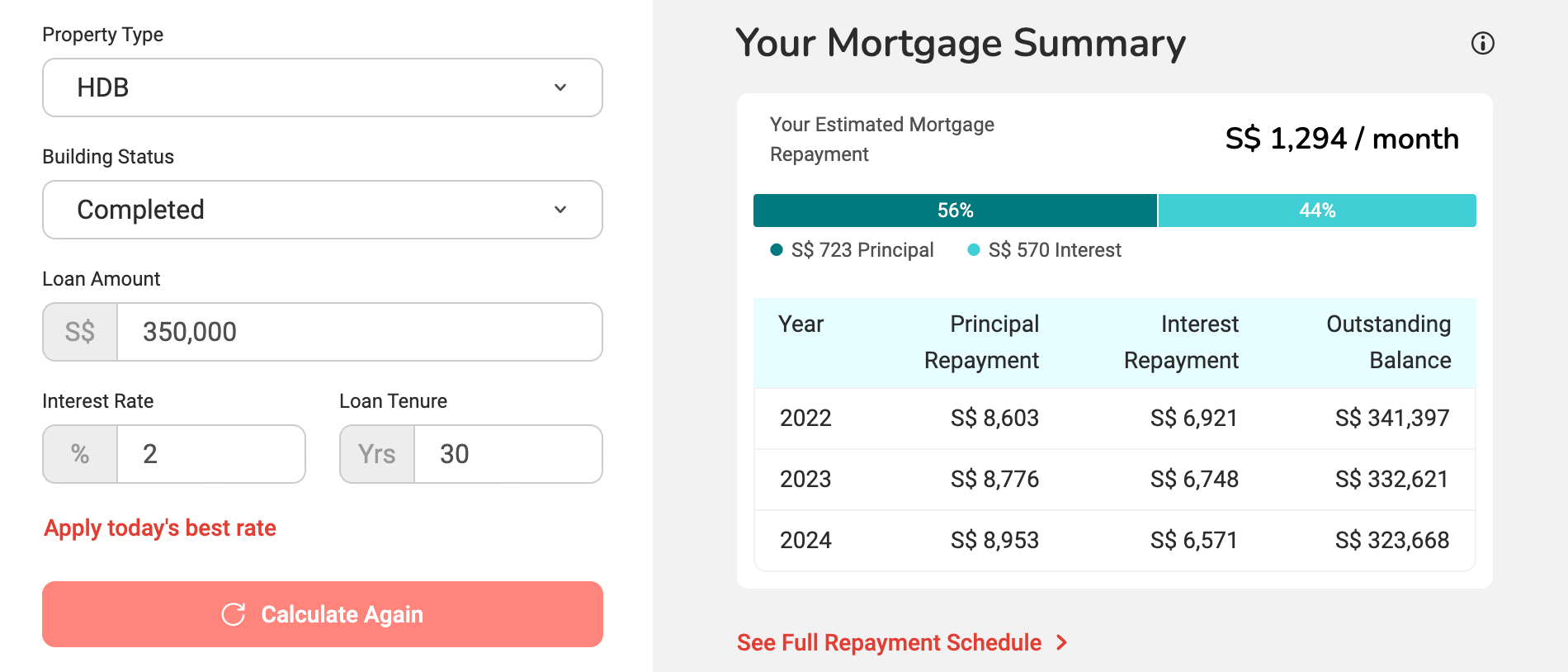The height and width of the screenshot is (672, 1568).
Task: Expand the Building Status dropdown
Action: pos(322,210)
